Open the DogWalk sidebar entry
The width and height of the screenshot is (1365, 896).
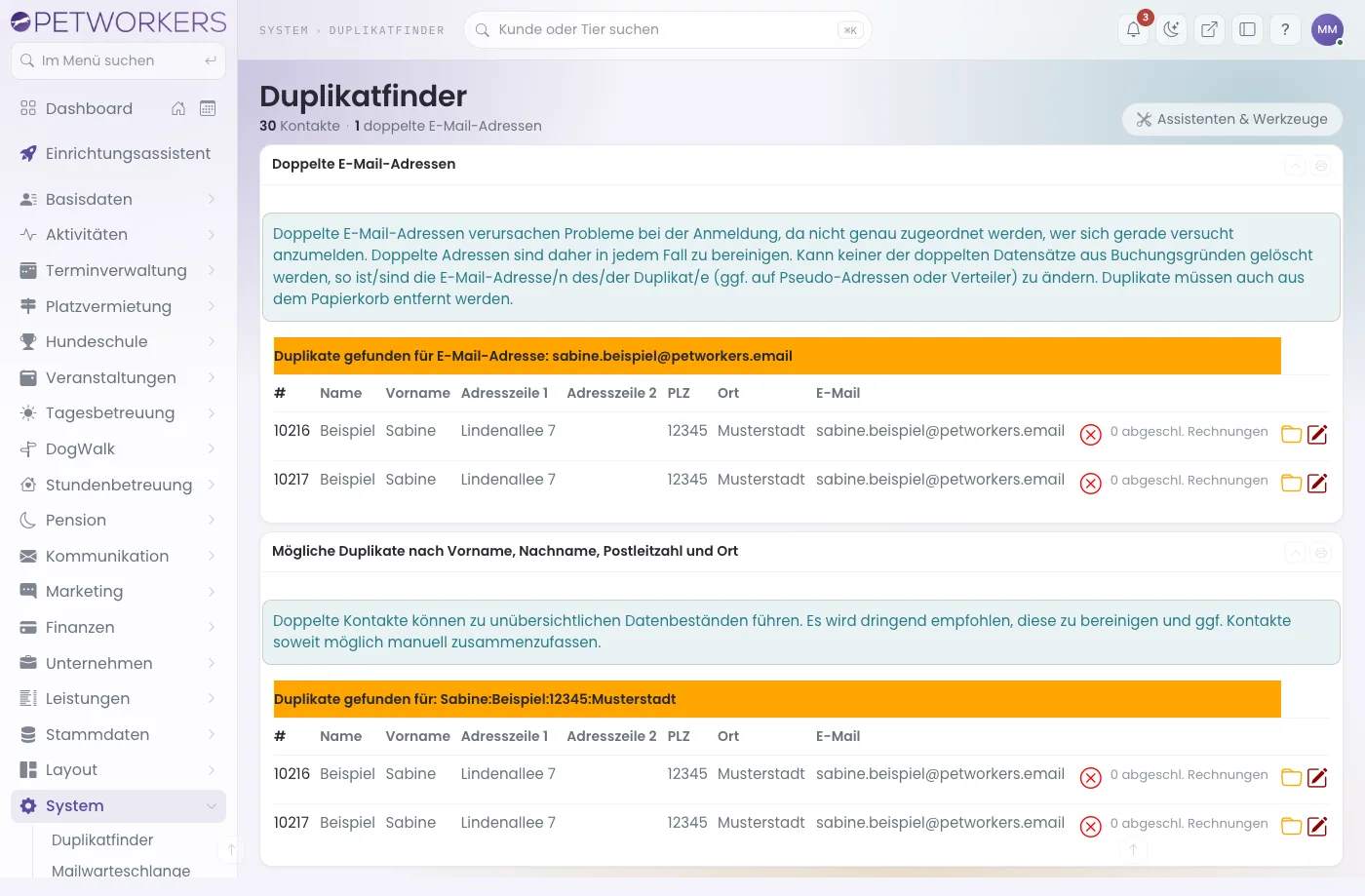coord(118,448)
